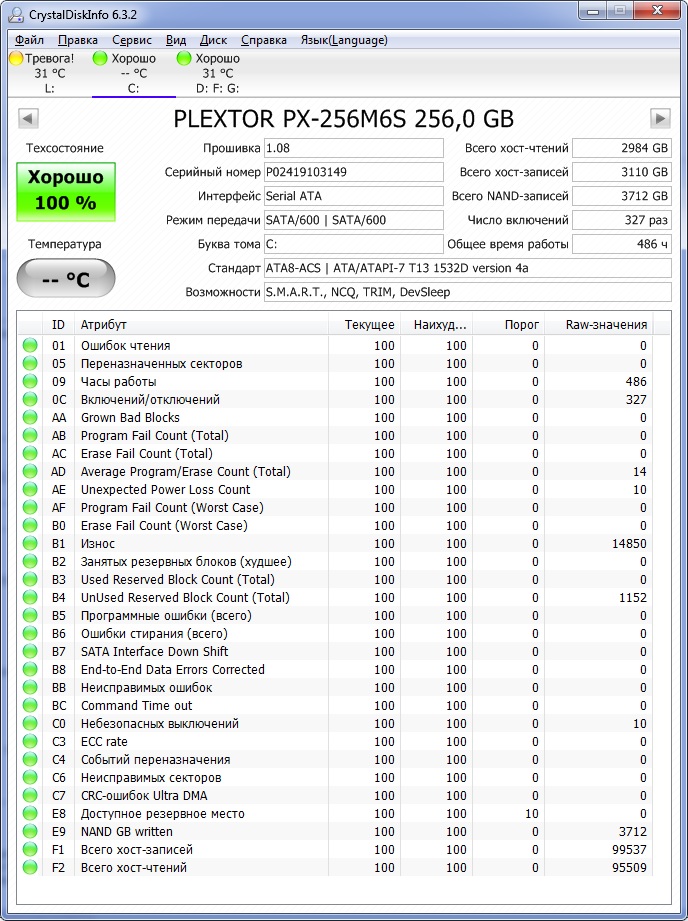Viewport: 688px width, 921px height.
Task: Click the serial number field P02419103149
Action: click(x=354, y=172)
